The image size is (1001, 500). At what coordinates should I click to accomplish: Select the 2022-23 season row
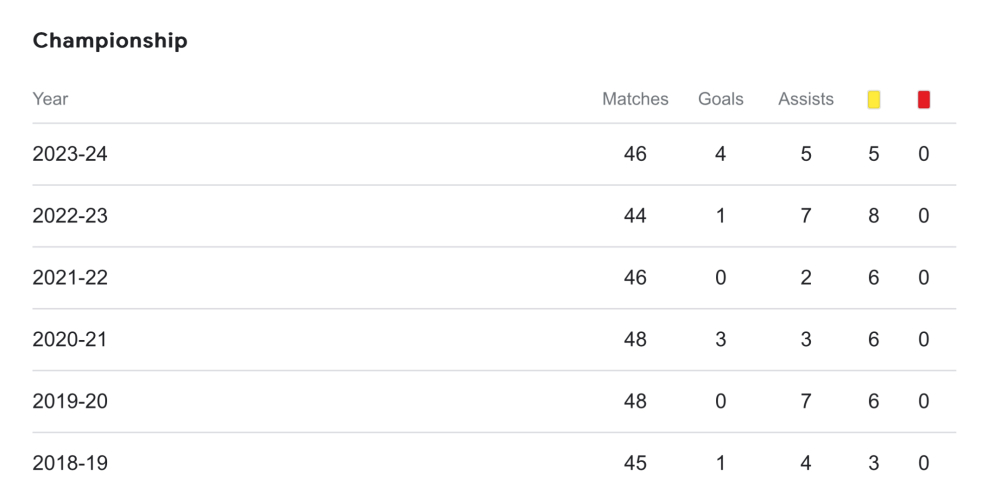tap(70, 216)
